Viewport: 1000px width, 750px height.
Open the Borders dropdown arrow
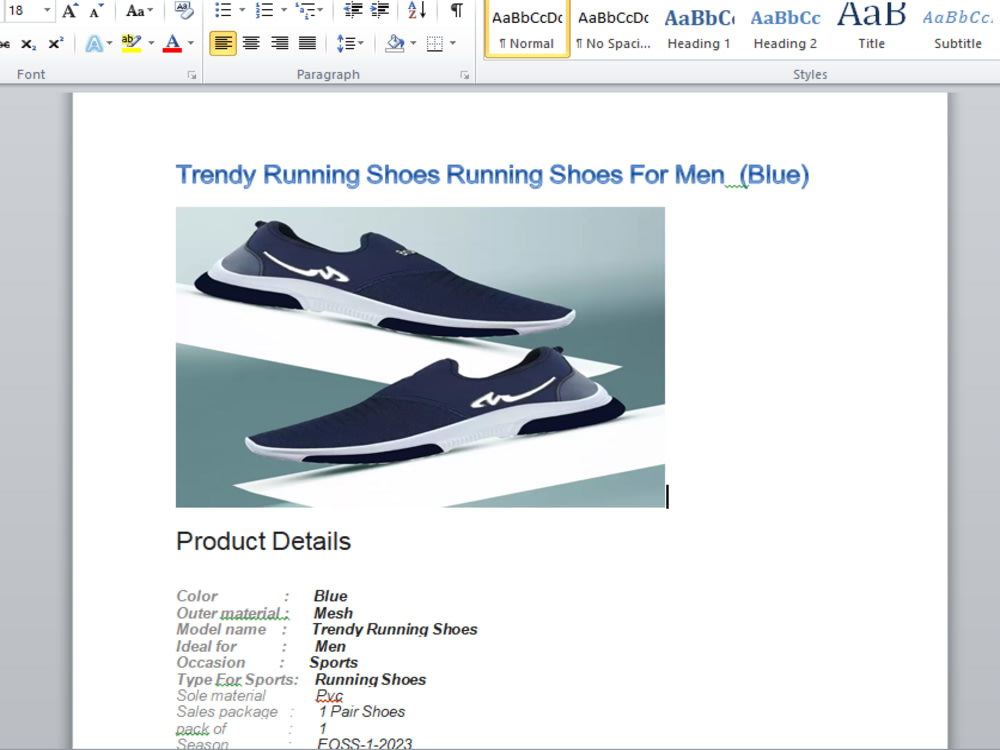pos(453,43)
